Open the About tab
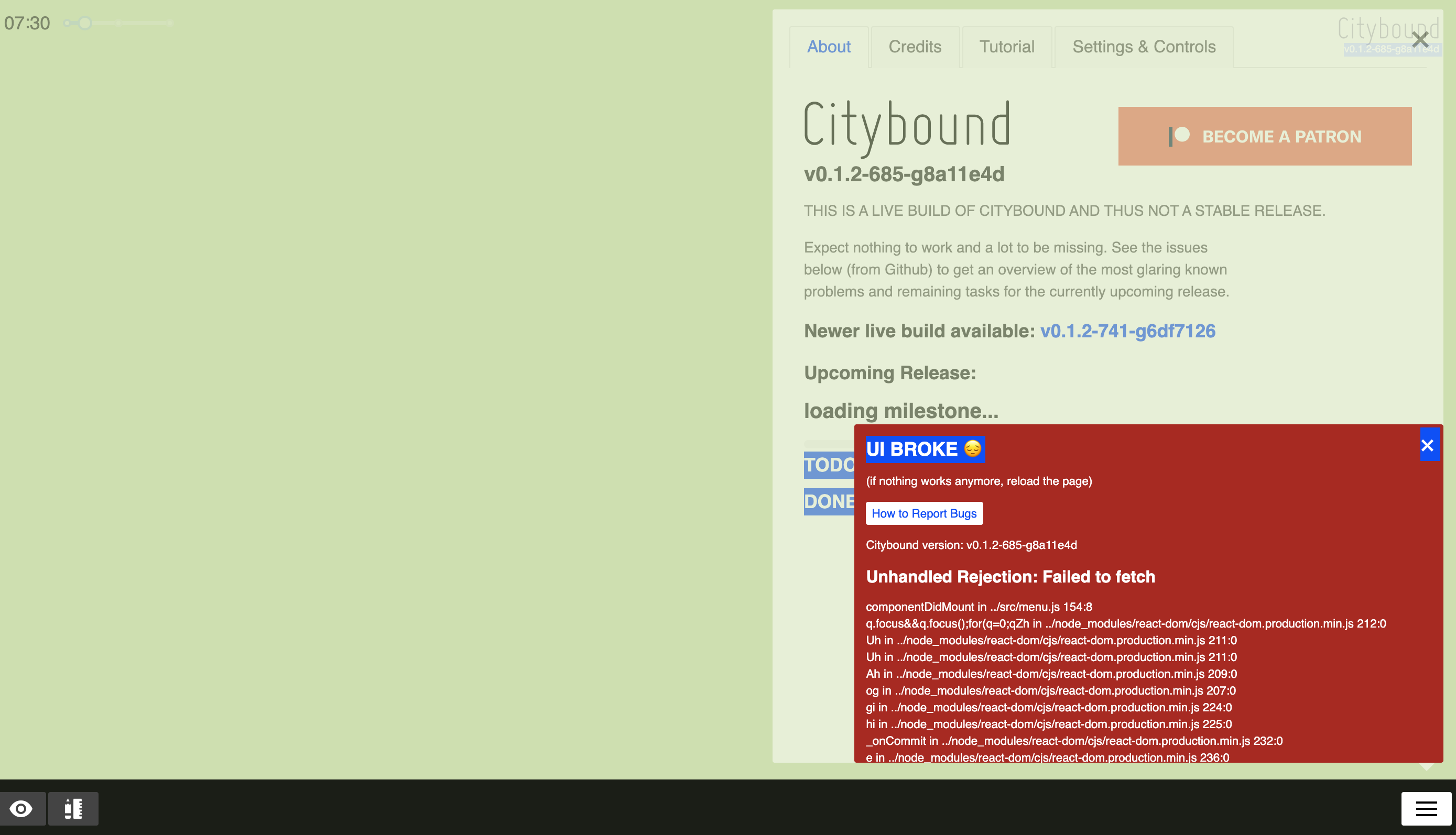 coord(829,47)
